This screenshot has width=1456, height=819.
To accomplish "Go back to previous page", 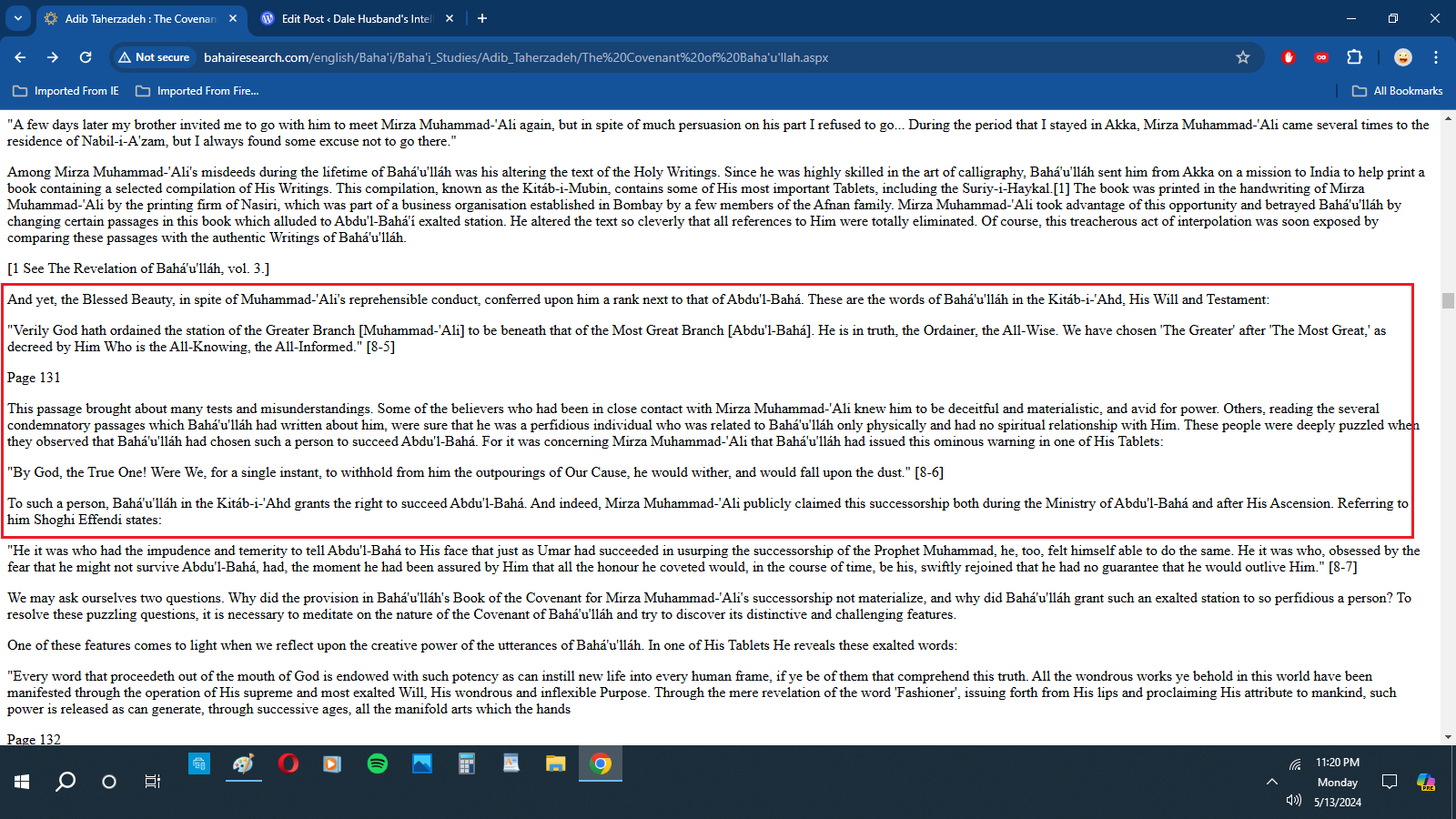I will [x=20, y=57].
